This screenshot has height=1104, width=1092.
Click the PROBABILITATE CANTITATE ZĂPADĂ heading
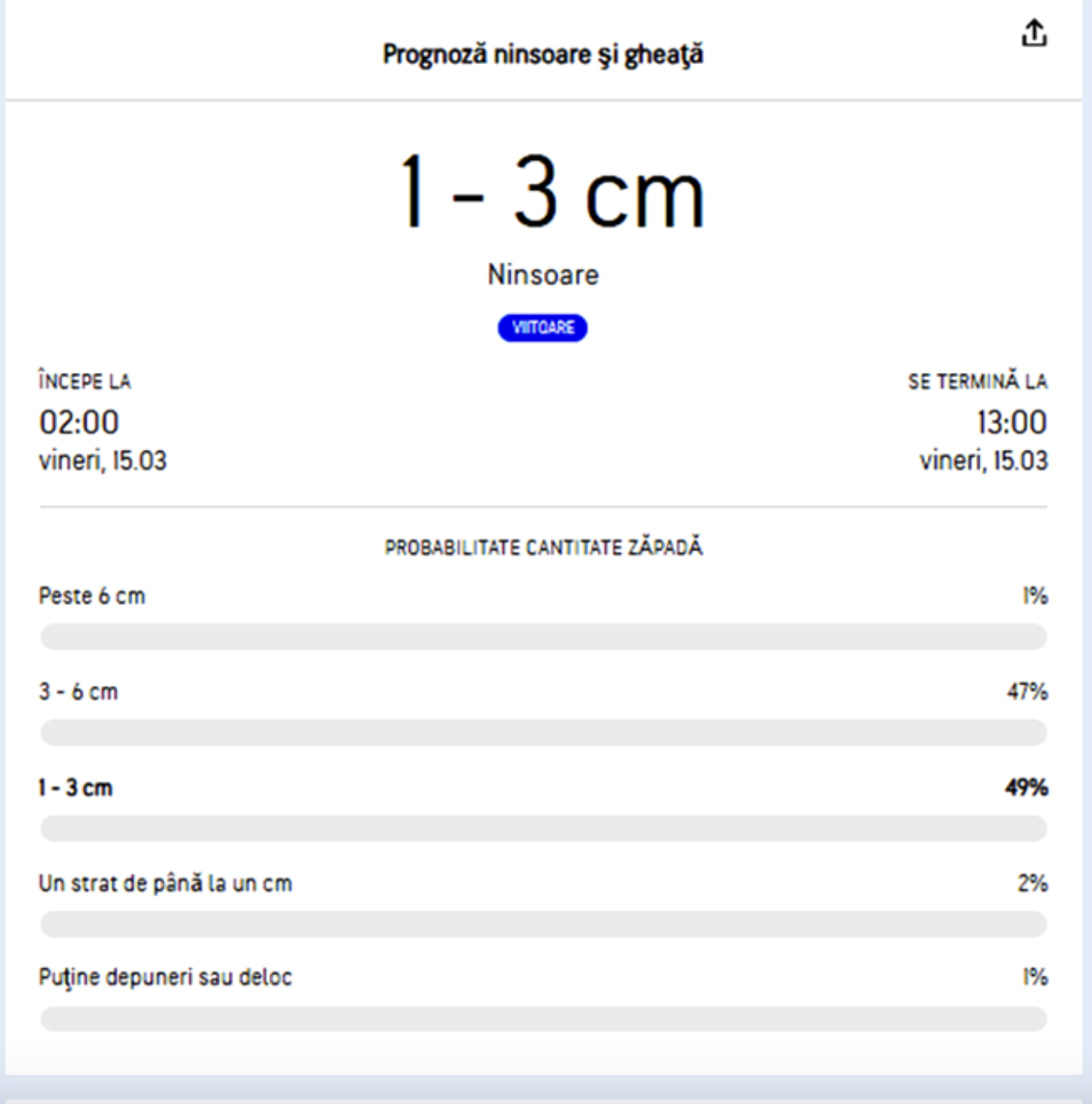[543, 548]
